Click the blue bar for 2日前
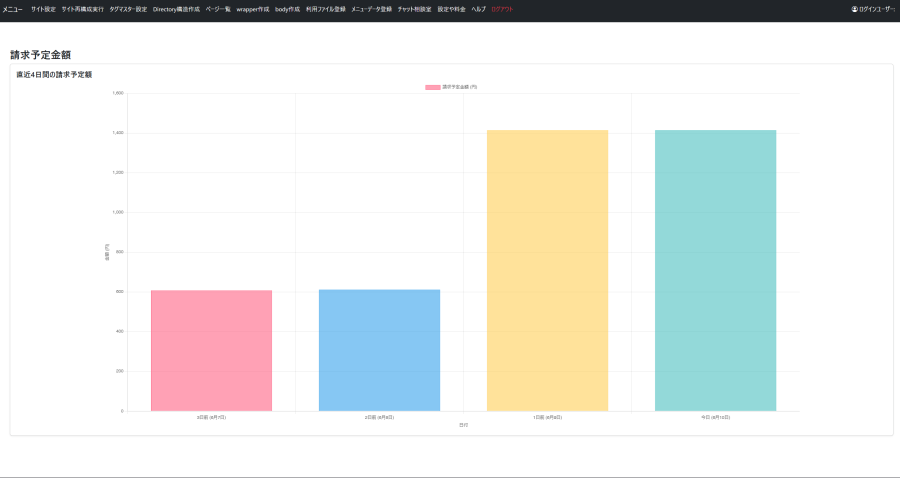Image resolution: width=900 pixels, height=478 pixels. [x=379, y=350]
